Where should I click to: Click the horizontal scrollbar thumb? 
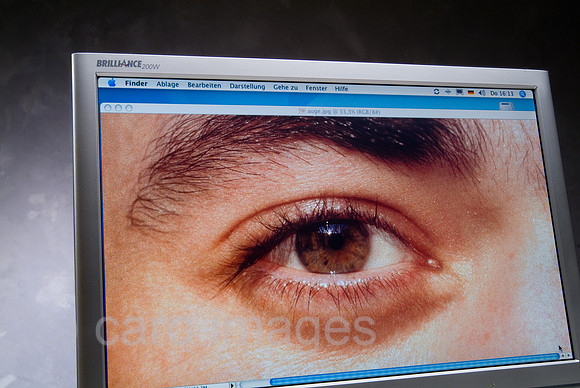click(x=414, y=368)
